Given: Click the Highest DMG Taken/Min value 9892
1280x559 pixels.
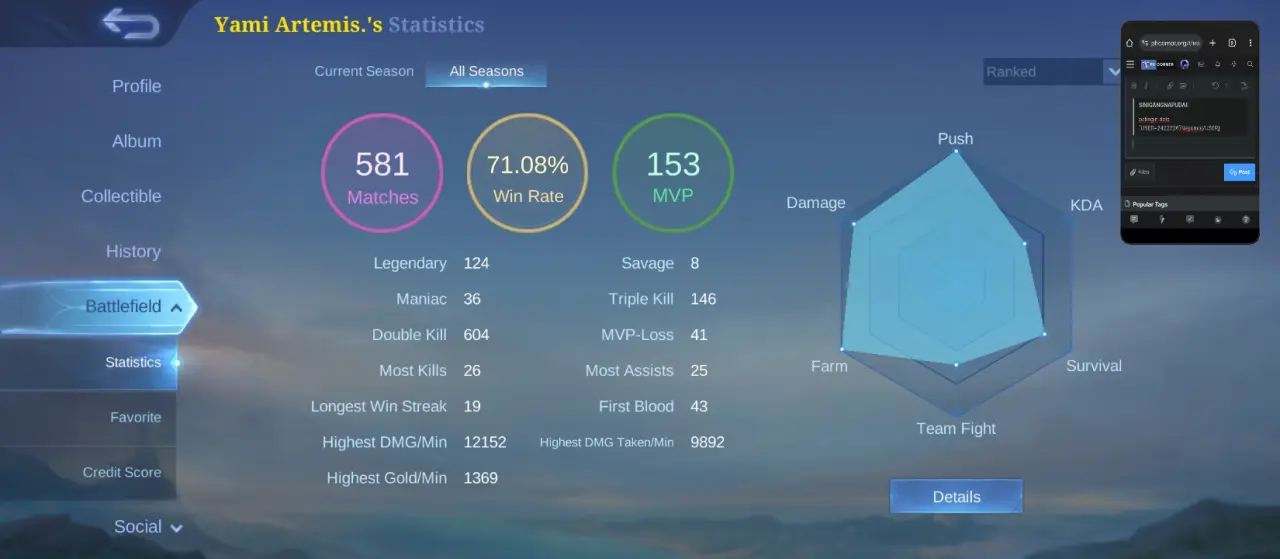Looking at the screenshot, I should (707, 442).
